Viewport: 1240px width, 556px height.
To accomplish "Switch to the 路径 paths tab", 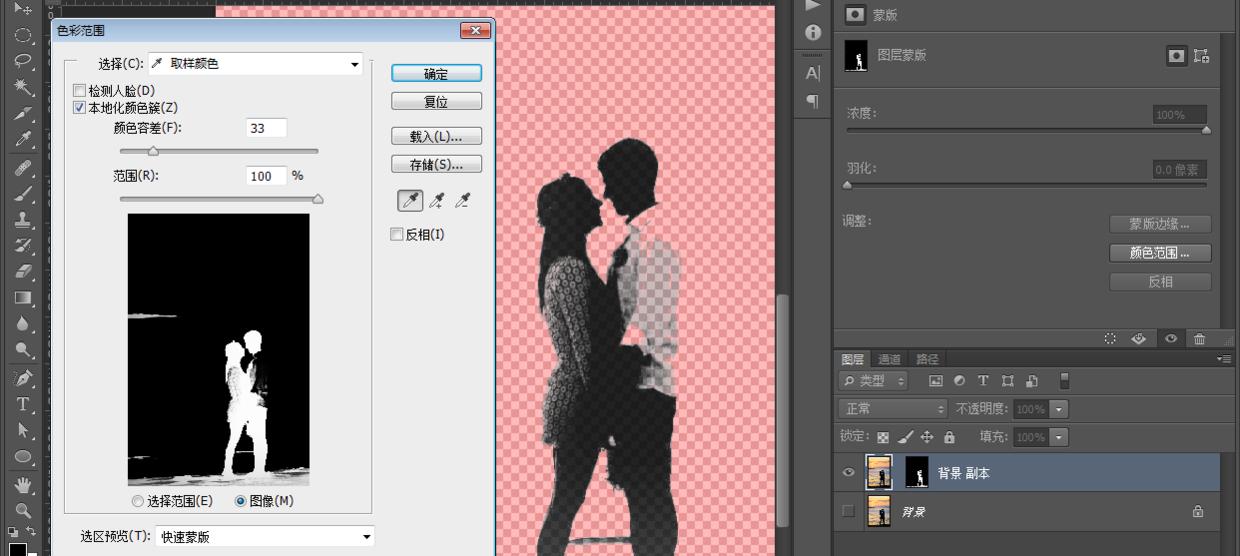I will click(x=927, y=359).
